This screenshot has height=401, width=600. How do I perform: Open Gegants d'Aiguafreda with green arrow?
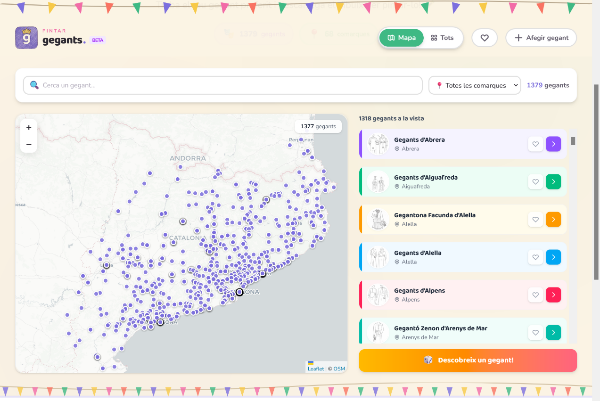[x=553, y=181]
